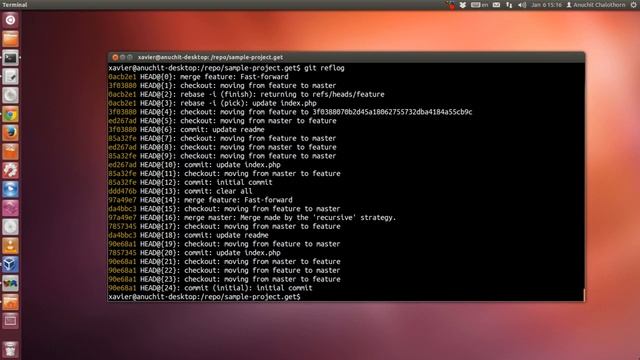
Task: Click the Dropbox indicator in top panel
Action: coord(462,5)
